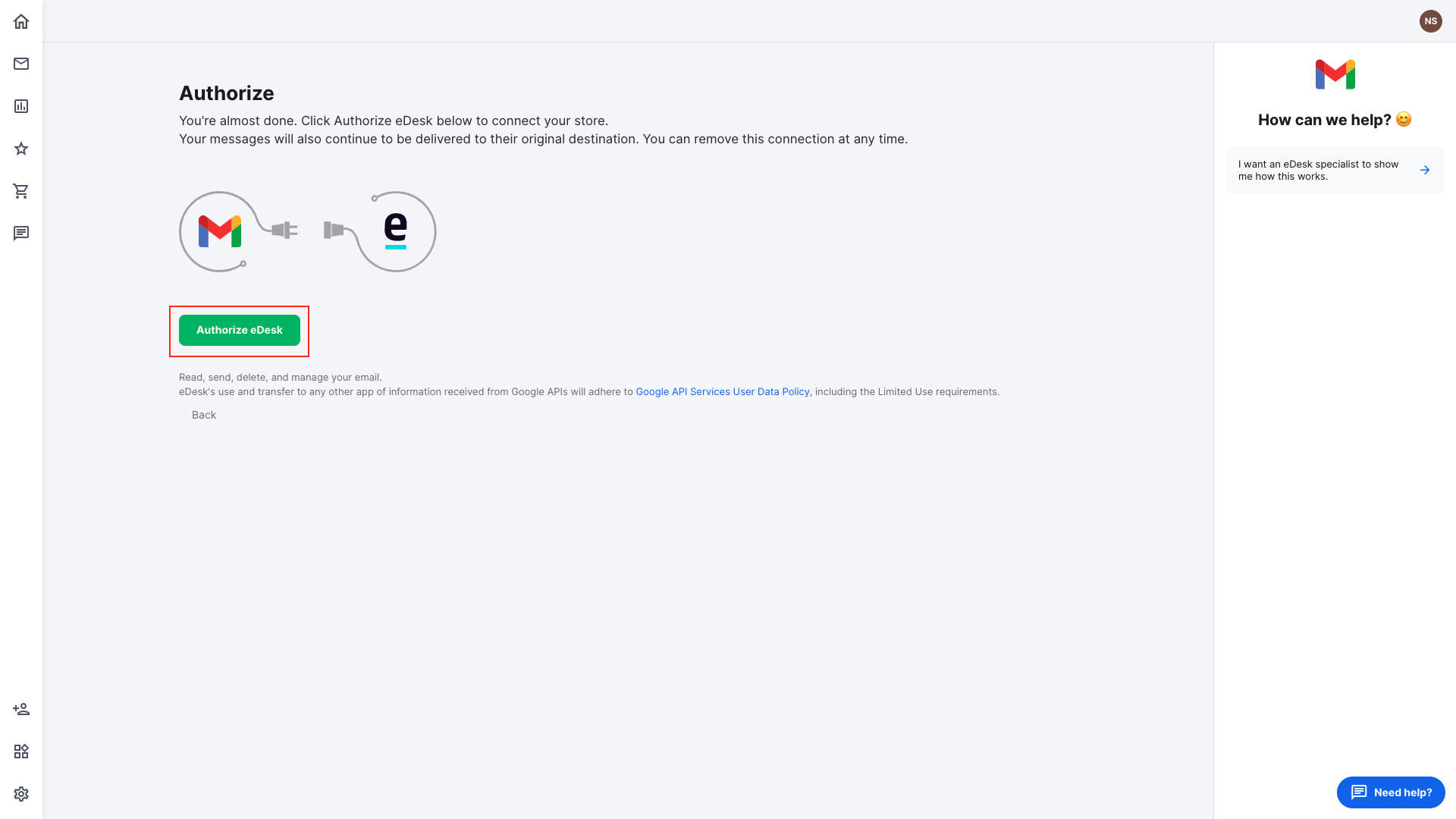Screen dimensions: 1456x819
Task: Click the Gmail logo in help panel
Action: click(x=1335, y=74)
